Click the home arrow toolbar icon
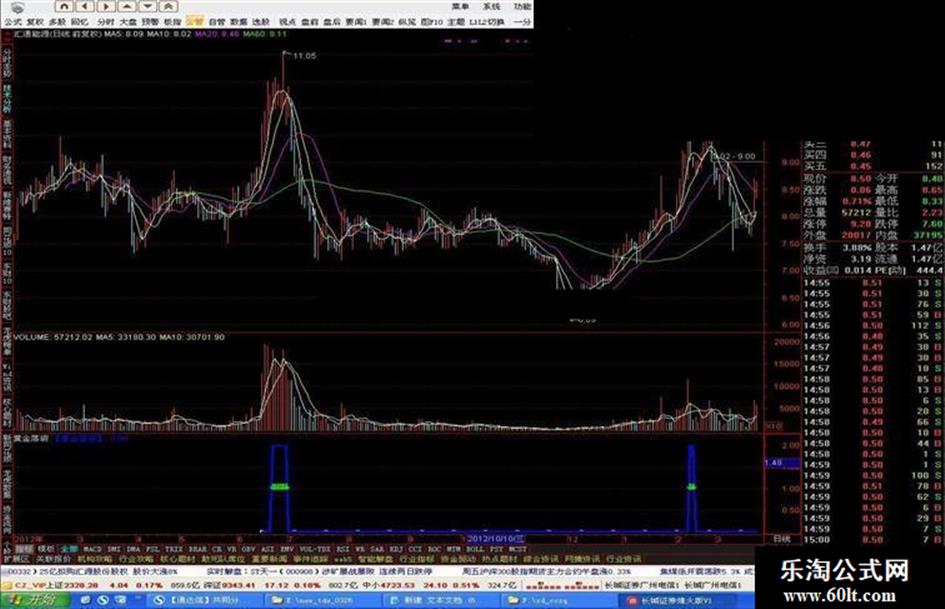 (64, 7)
